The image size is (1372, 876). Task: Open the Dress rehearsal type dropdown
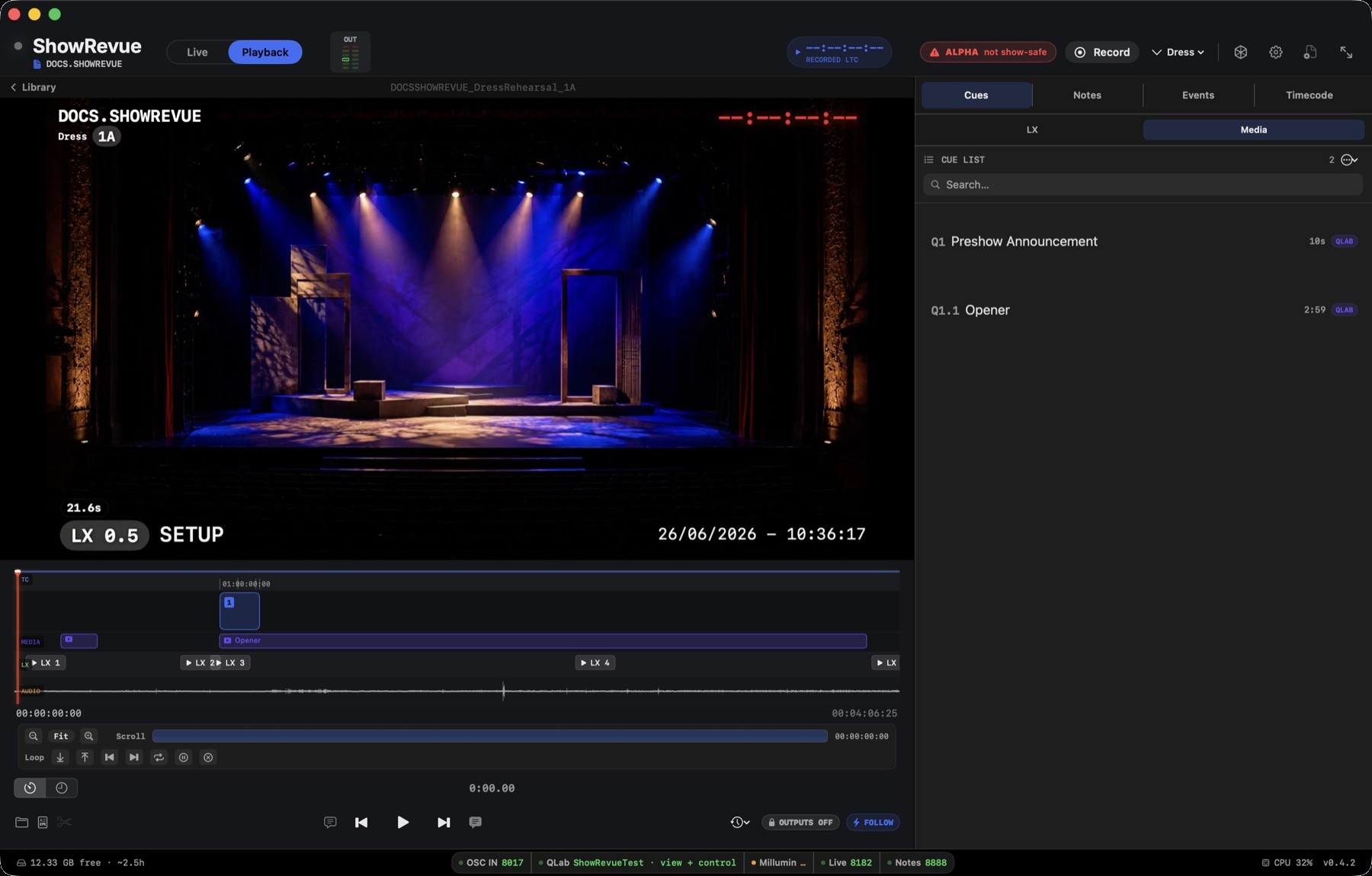click(x=1178, y=52)
